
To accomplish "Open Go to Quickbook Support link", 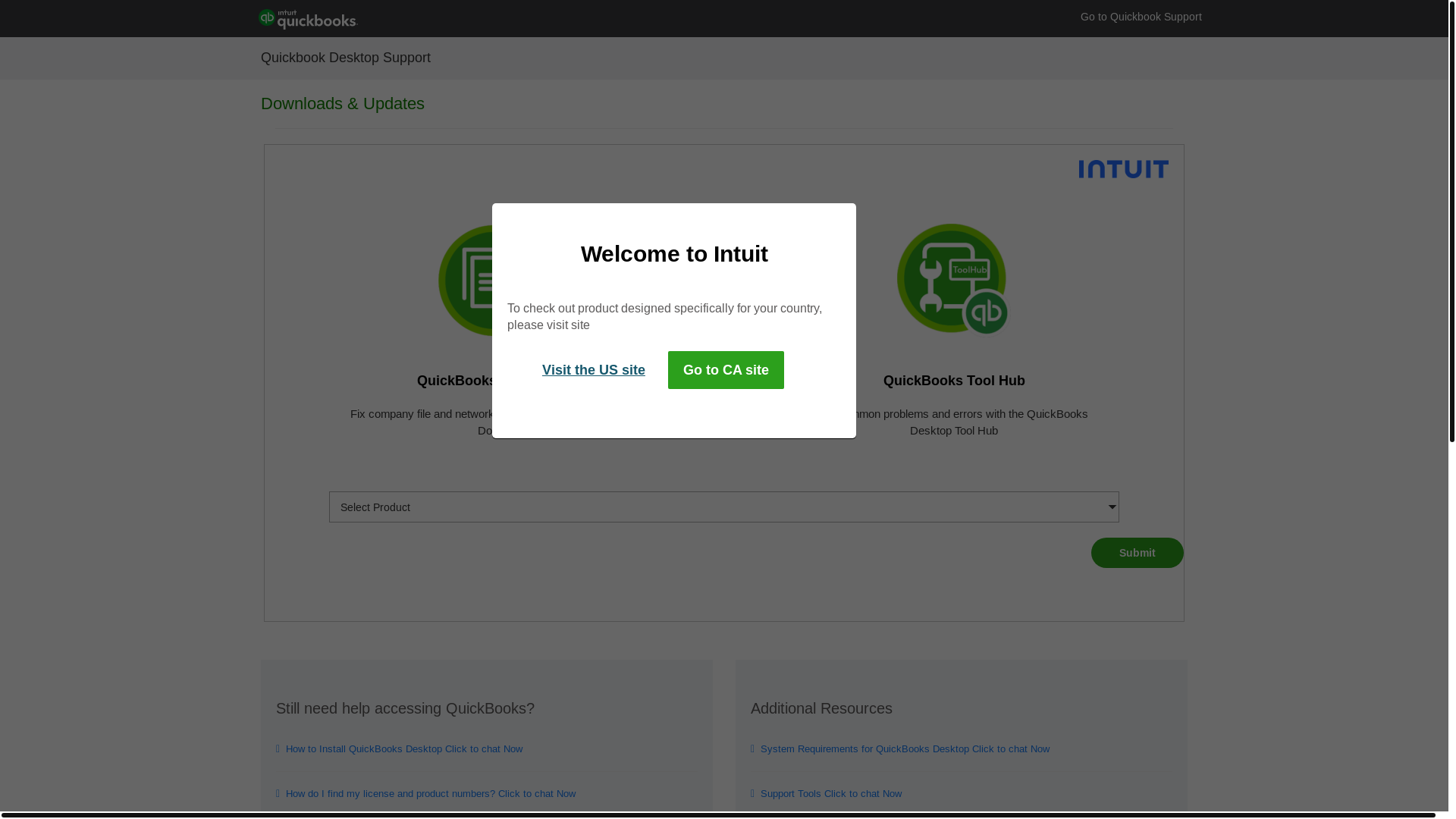I will tap(1141, 17).
